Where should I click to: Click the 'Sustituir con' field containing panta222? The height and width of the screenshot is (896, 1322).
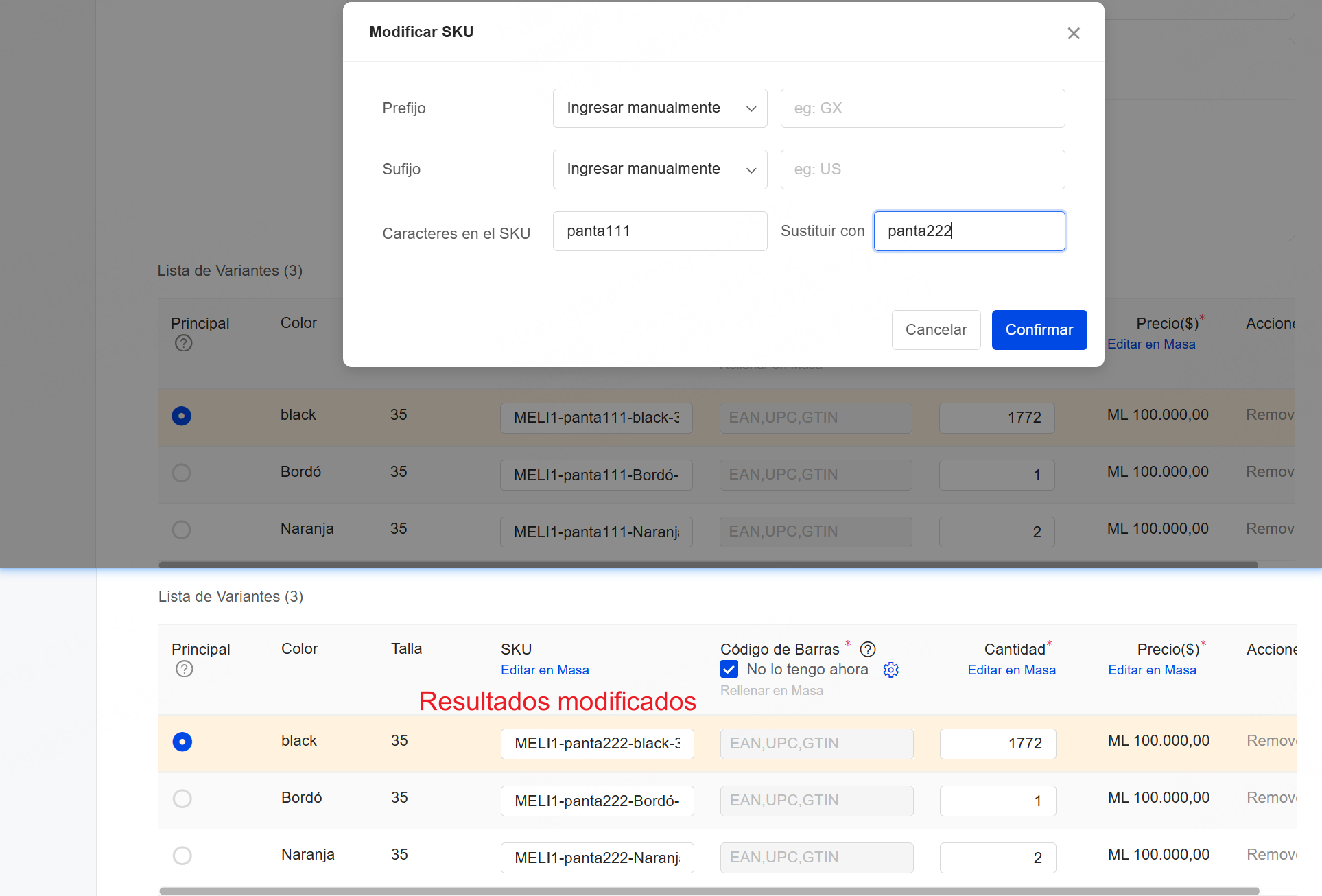[969, 231]
